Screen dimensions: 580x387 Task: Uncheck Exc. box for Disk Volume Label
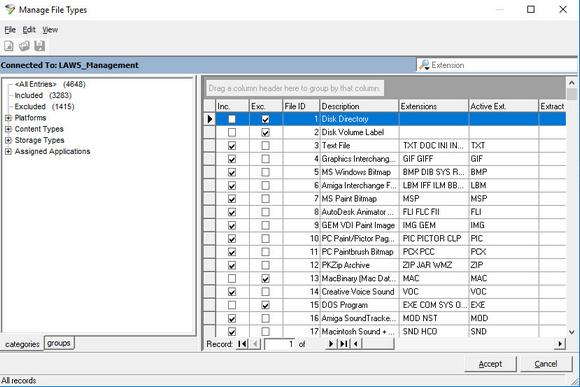pos(265,132)
